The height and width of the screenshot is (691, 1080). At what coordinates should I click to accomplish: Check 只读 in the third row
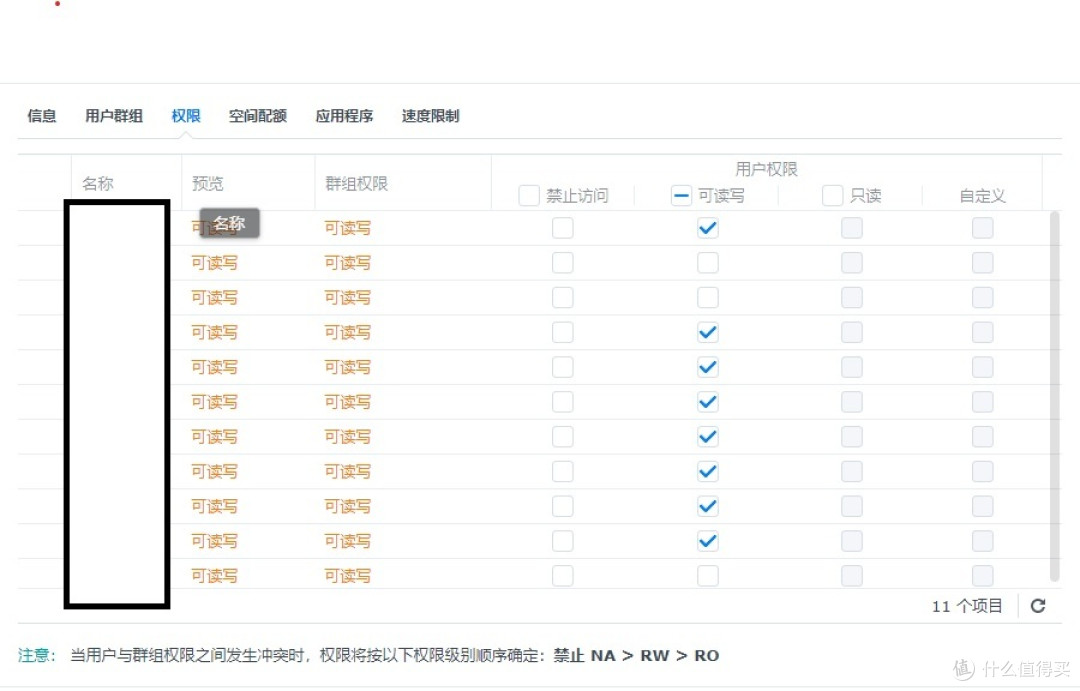pos(852,298)
